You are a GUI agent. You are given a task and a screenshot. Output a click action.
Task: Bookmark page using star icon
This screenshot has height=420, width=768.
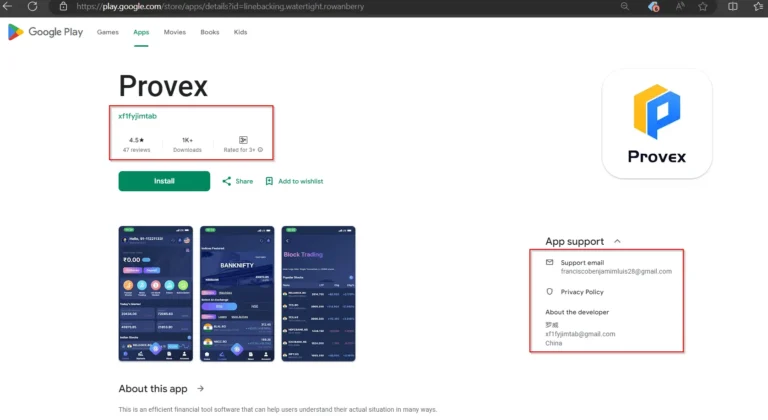(x=703, y=6)
